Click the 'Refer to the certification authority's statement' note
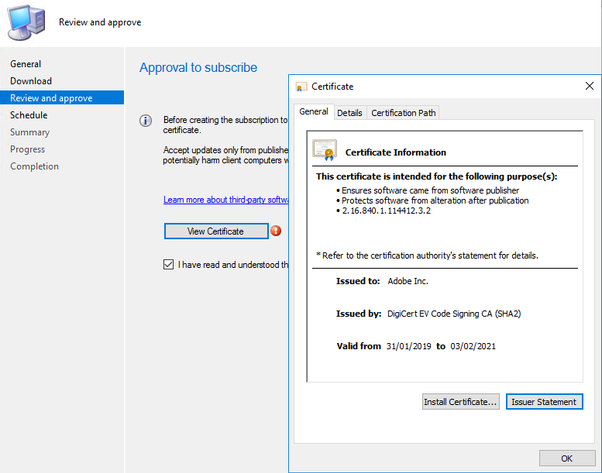Image resolution: width=602 pixels, height=473 pixels. (x=427, y=256)
